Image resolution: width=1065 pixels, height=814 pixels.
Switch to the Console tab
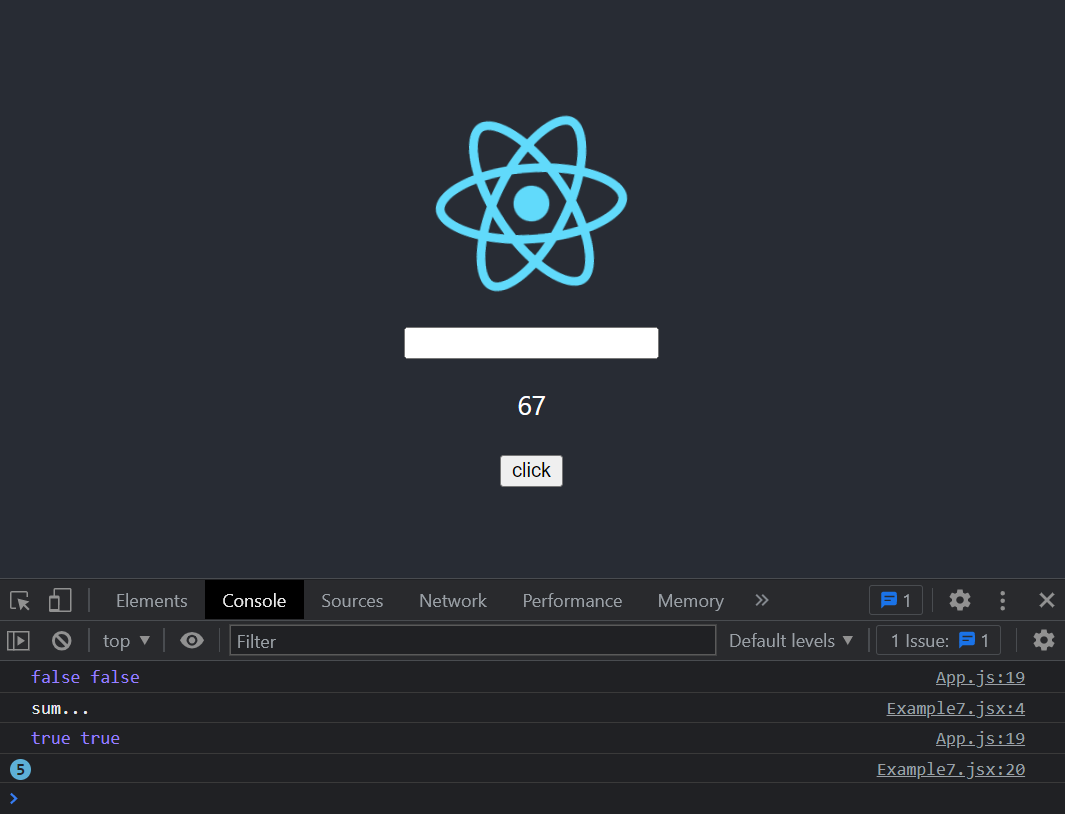(254, 601)
